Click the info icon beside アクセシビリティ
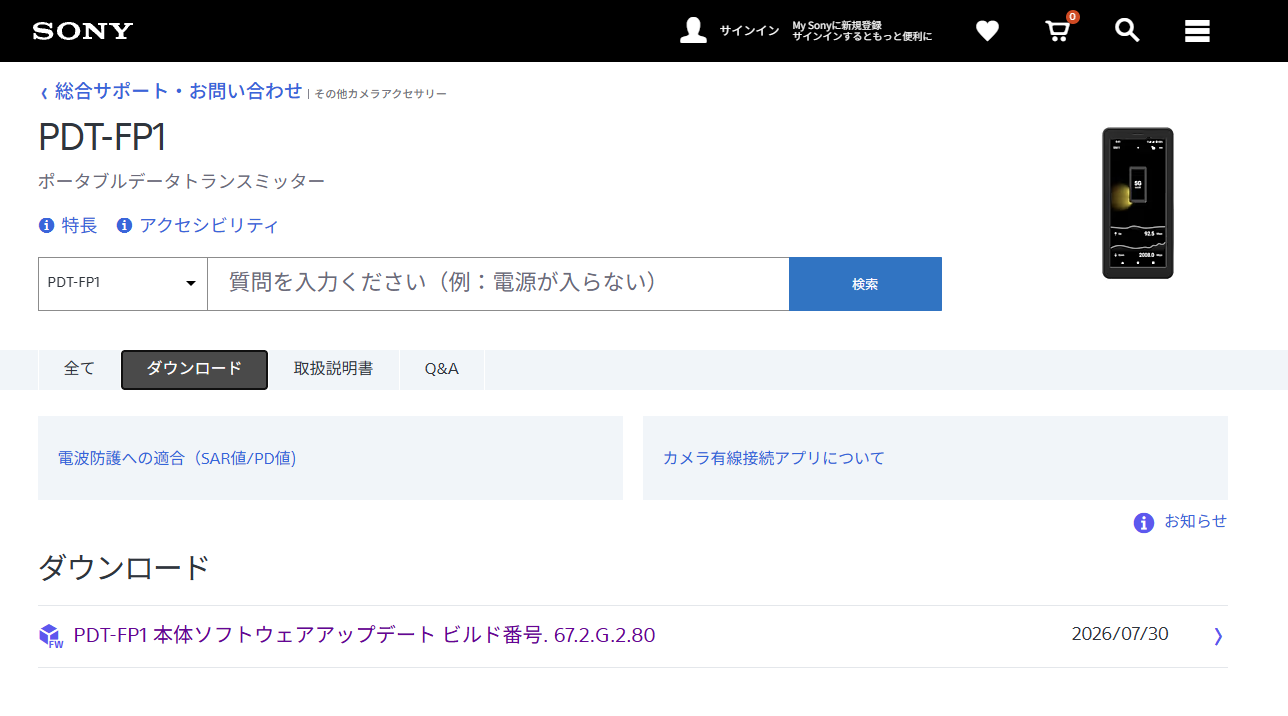1288x716 pixels. (124, 225)
